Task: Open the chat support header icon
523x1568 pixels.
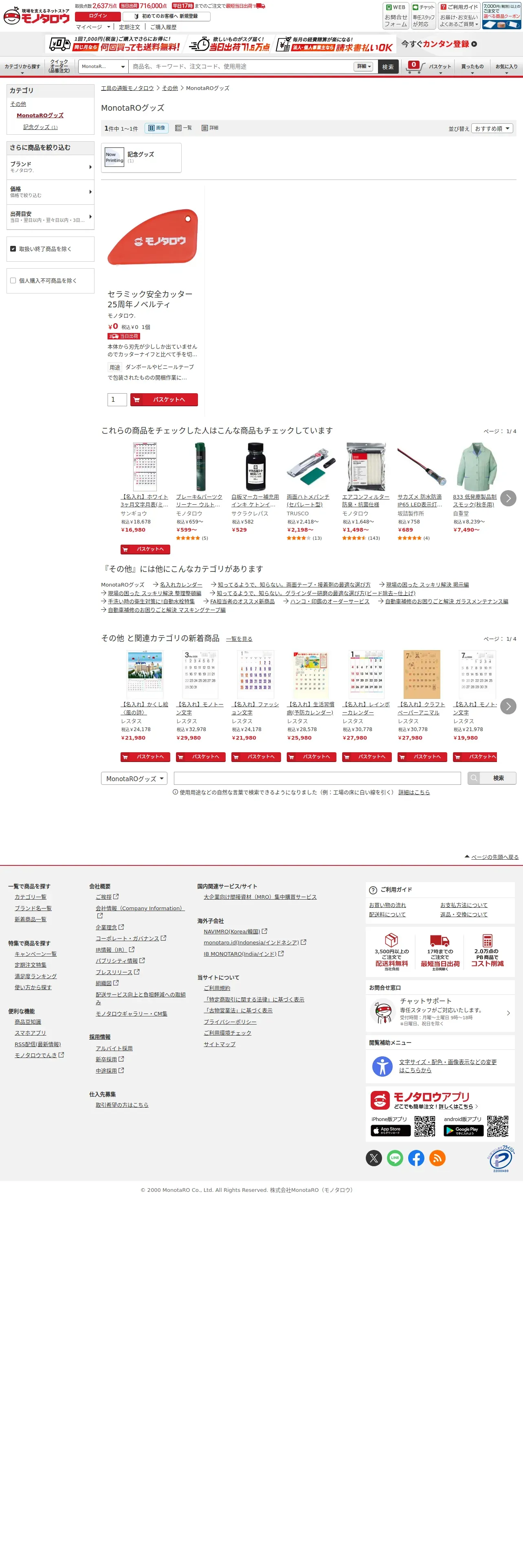Action: click(x=423, y=16)
